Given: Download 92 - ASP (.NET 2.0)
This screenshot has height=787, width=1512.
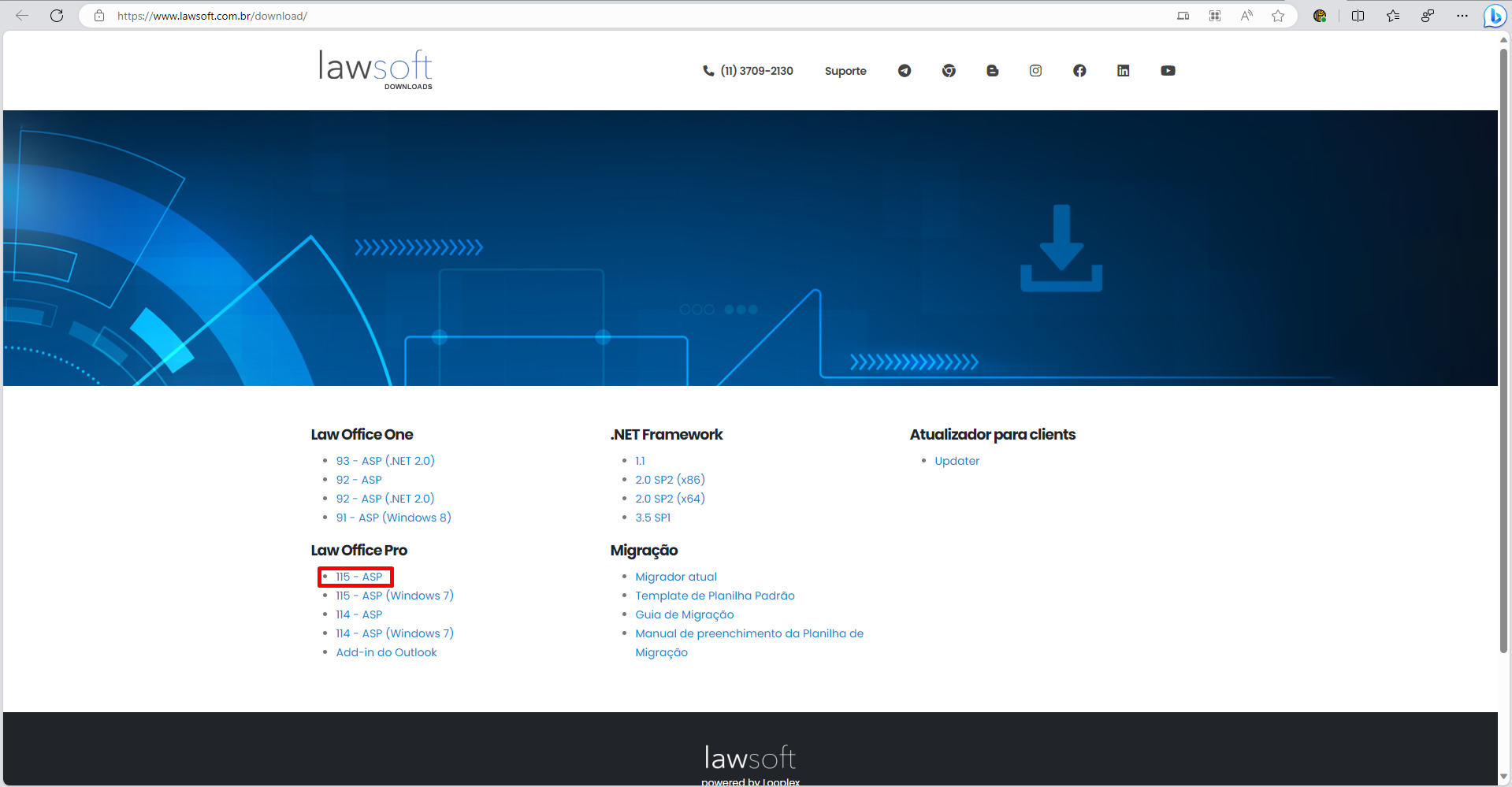Looking at the screenshot, I should (x=385, y=499).
